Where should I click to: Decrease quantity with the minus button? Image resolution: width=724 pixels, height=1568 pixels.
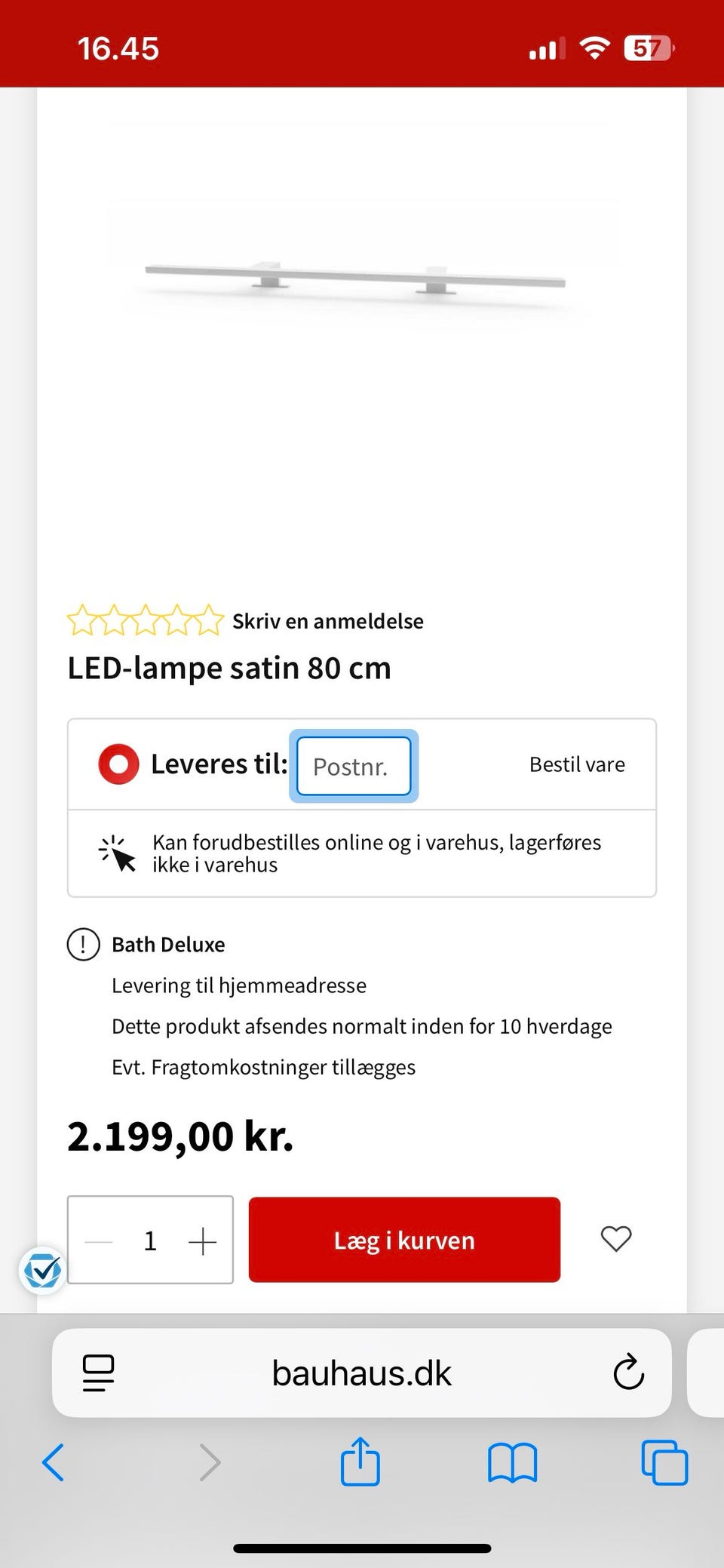point(98,1241)
